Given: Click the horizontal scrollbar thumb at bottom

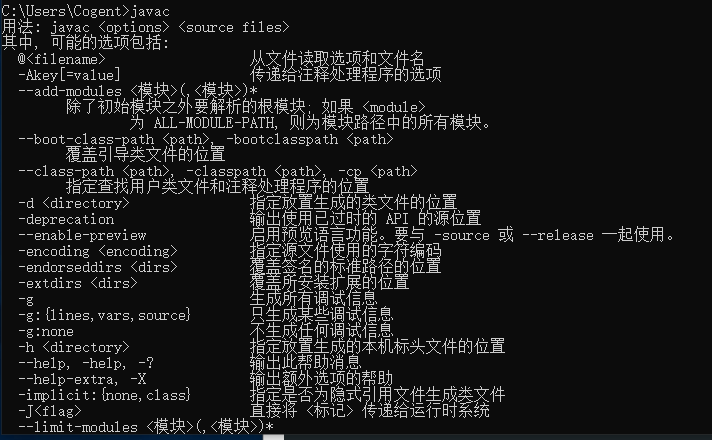Looking at the screenshot, I should (x=273, y=437).
